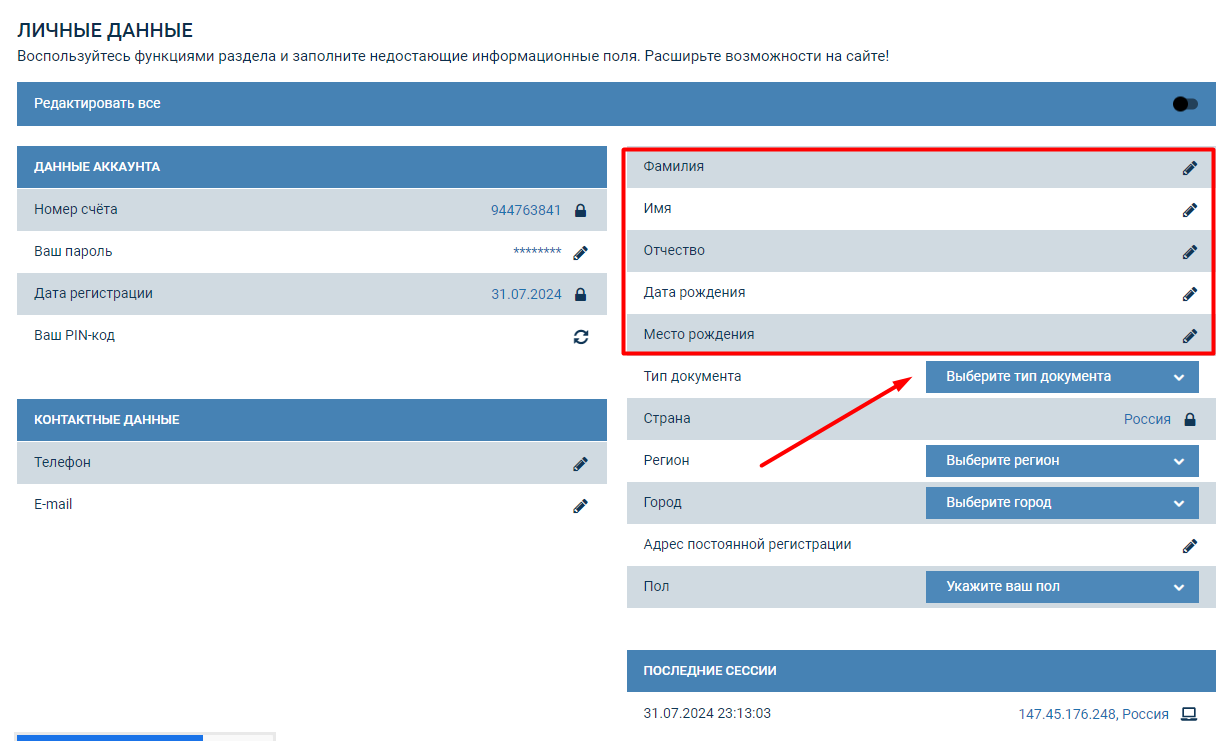
Task: Refresh the Ваш PIN-код icon
Action: coord(580,337)
